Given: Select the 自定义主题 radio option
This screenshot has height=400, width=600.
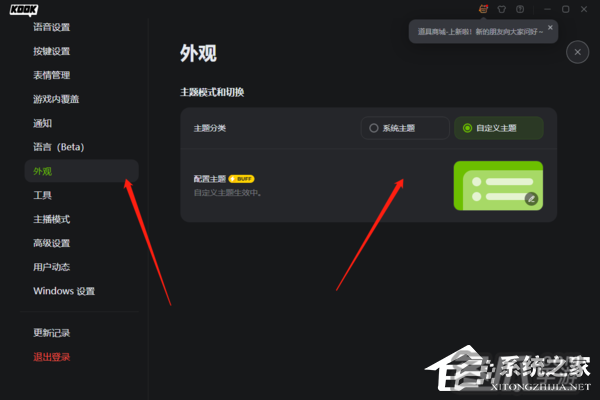Looking at the screenshot, I should [499, 128].
